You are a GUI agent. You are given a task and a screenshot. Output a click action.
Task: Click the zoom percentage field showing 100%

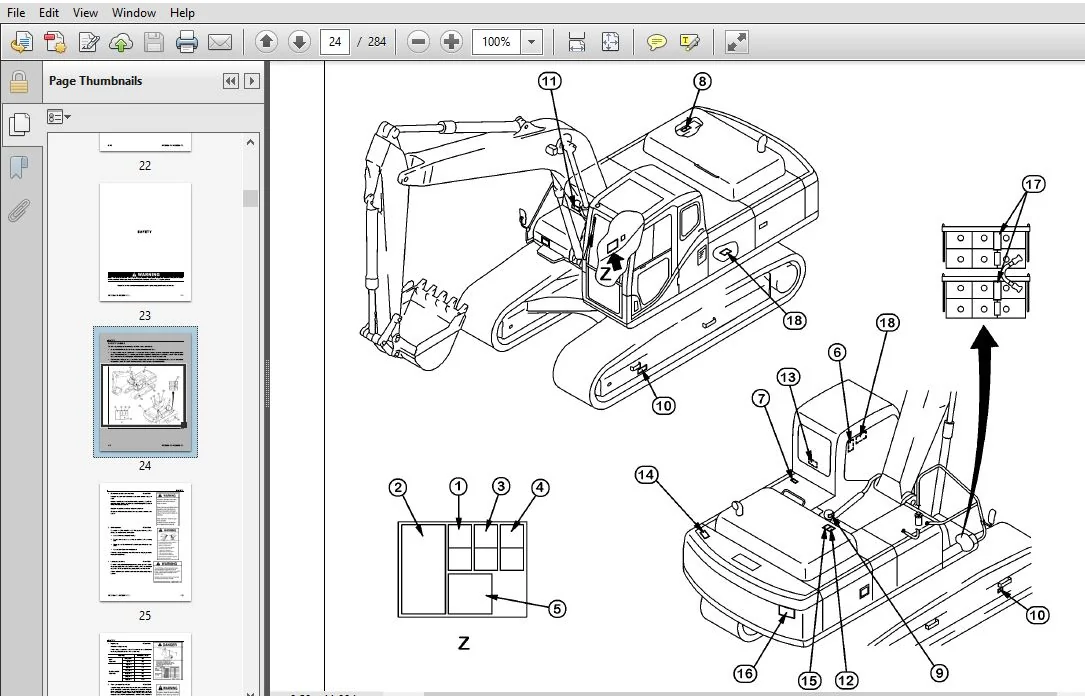tap(496, 42)
